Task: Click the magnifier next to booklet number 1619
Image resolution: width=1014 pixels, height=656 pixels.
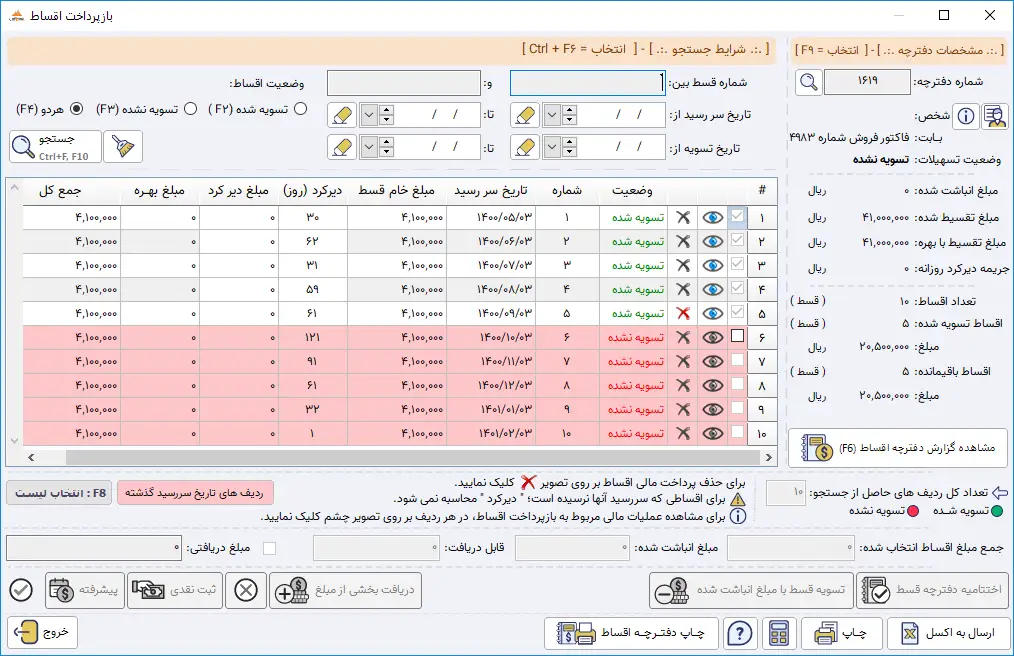Action: click(x=808, y=82)
